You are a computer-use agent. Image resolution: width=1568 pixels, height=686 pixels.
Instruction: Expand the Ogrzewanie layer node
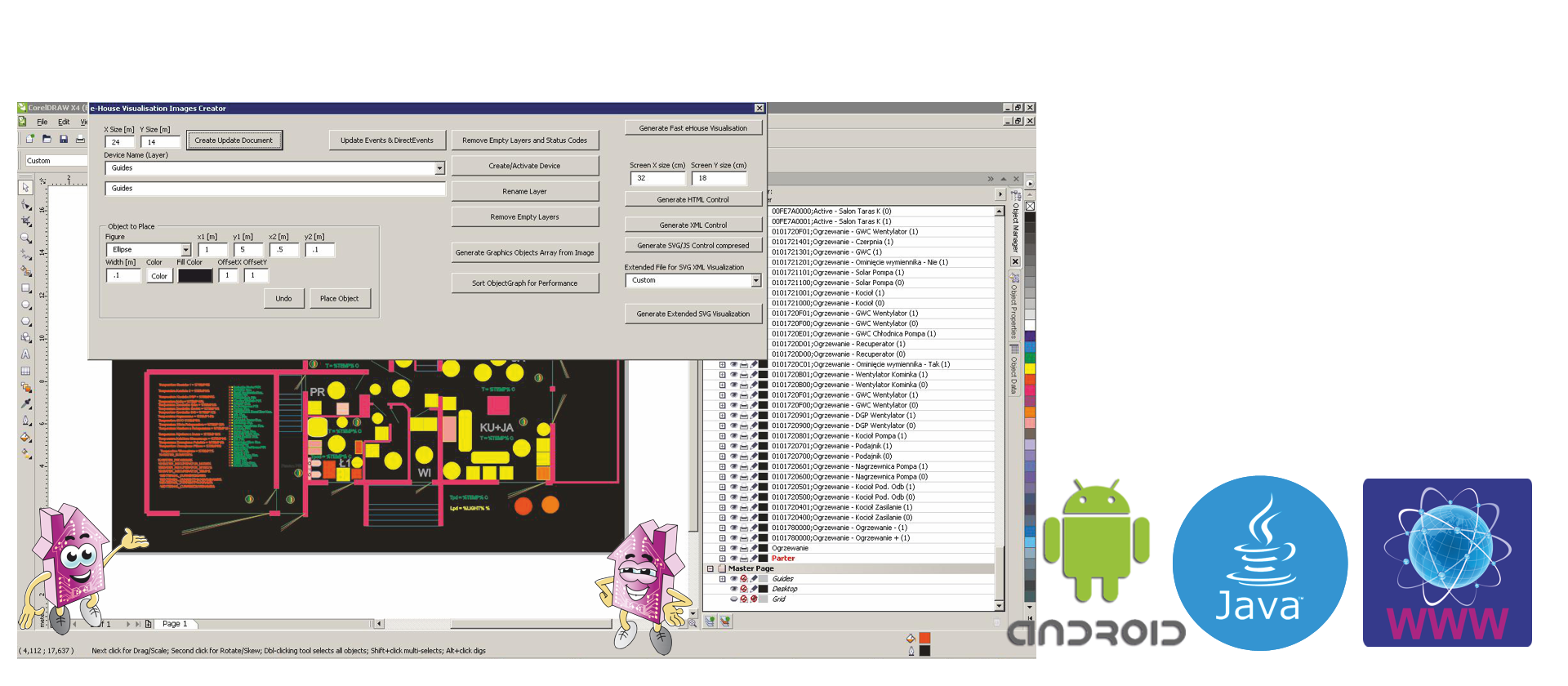point(723,548)
